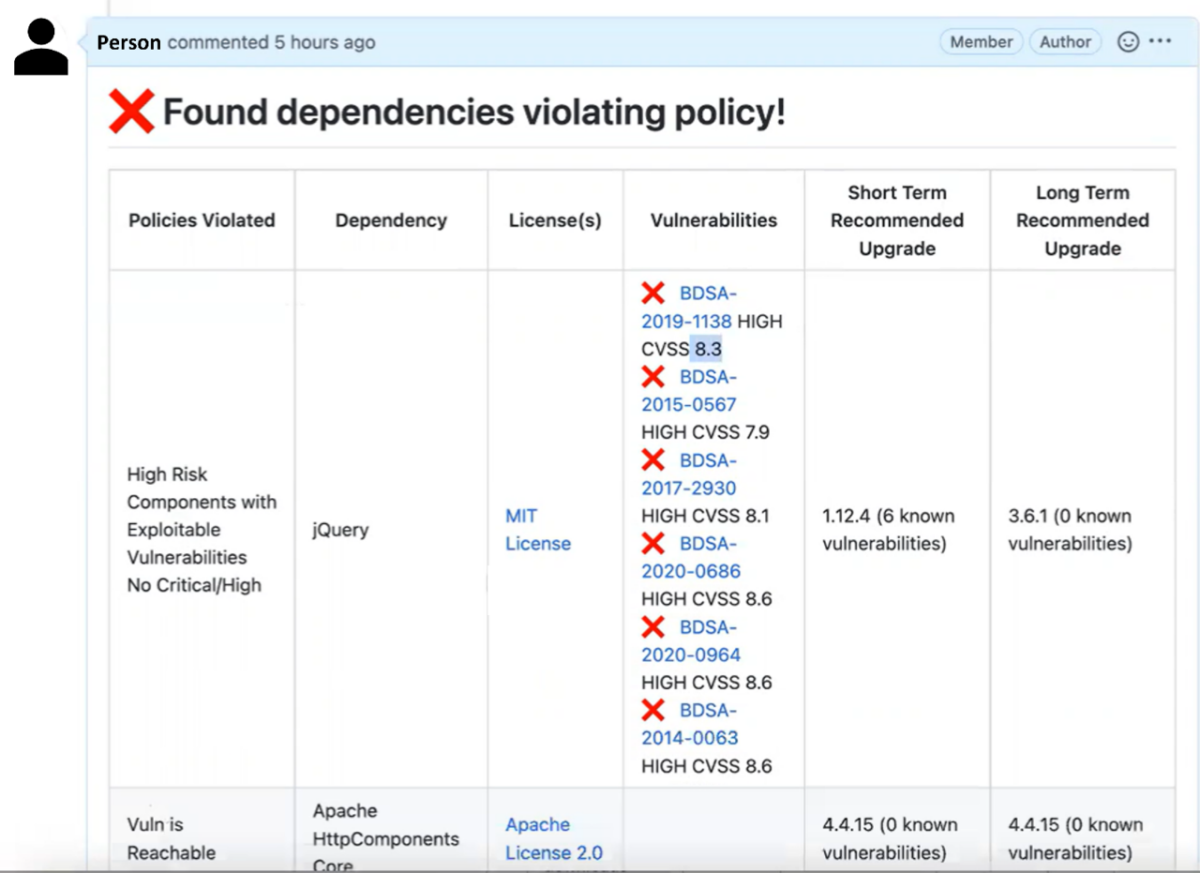This screenshot has height=873, width=1200.
Task: Open the emoji reaction picker
Action: point(1128,41)
